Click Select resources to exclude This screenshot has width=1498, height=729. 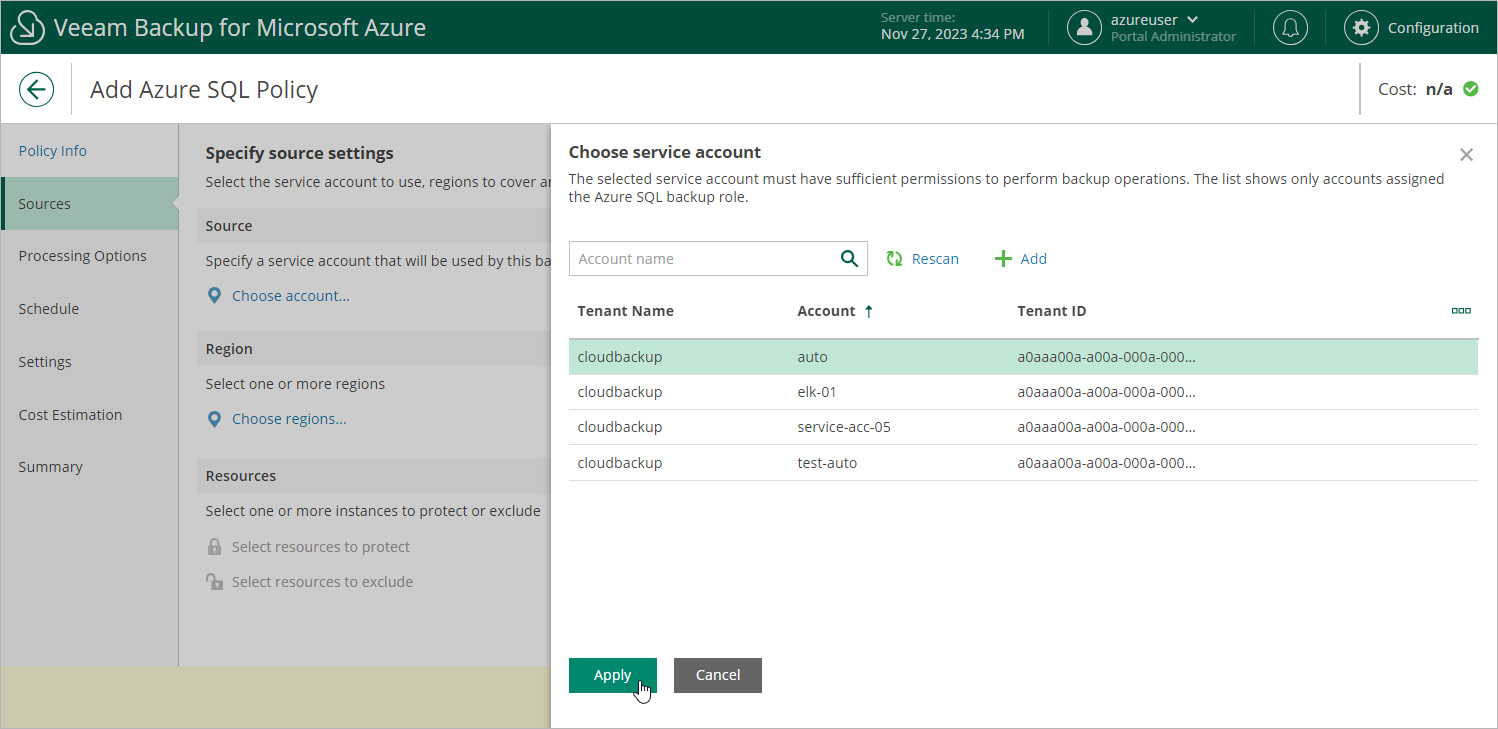tap(322, 582)
